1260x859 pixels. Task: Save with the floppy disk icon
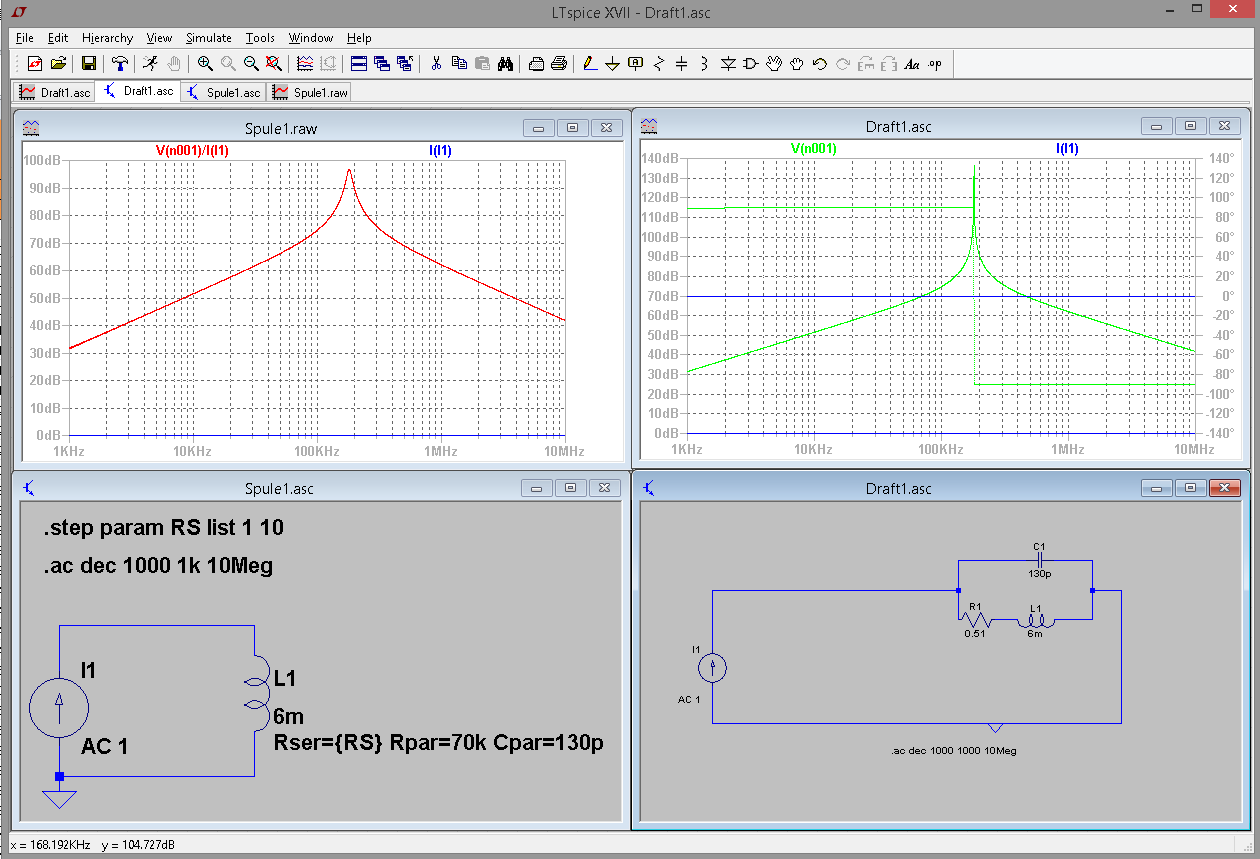[x=89, y=64]
